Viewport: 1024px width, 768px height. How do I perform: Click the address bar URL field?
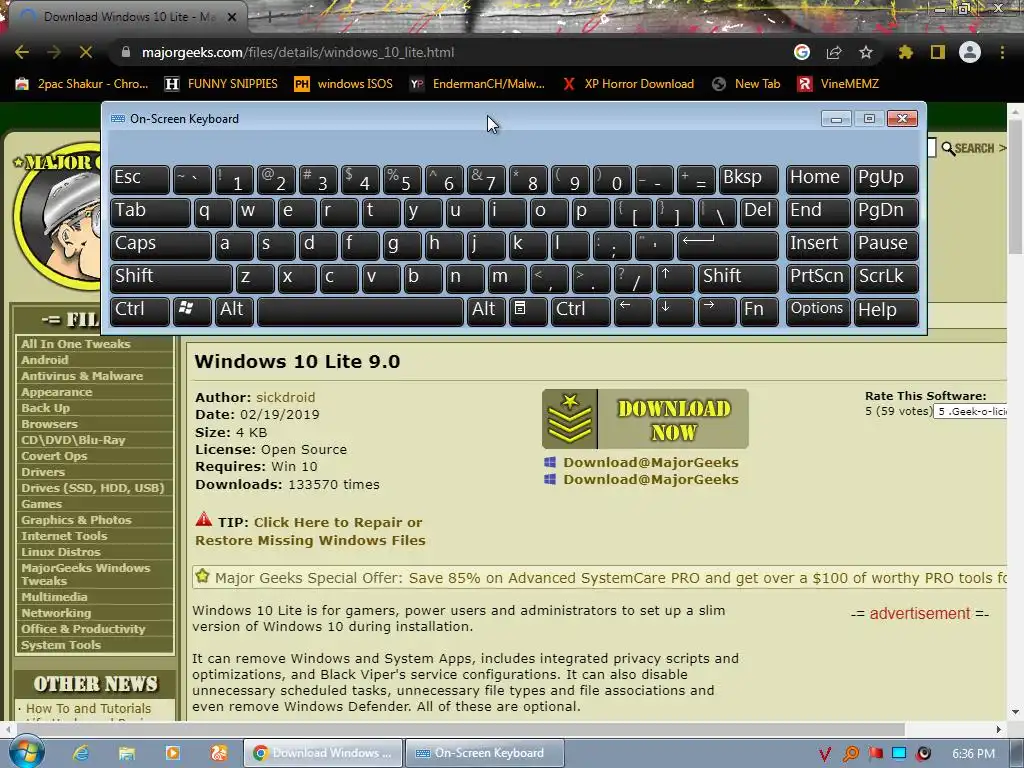coord(451,52)
